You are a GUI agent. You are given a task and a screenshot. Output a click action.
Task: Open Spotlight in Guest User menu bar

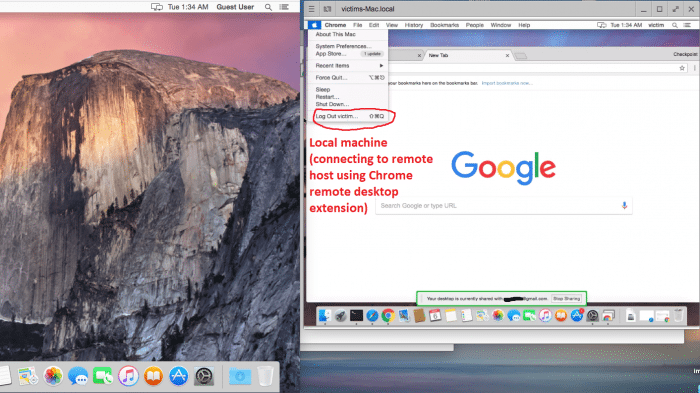pos(268,7)
